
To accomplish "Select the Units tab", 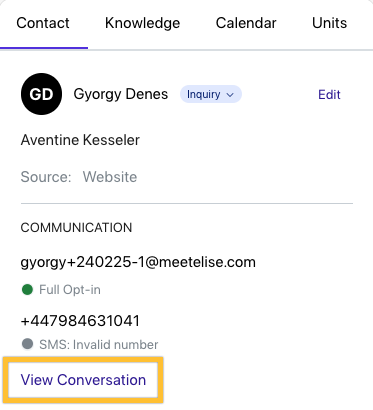I will point(329,23).
